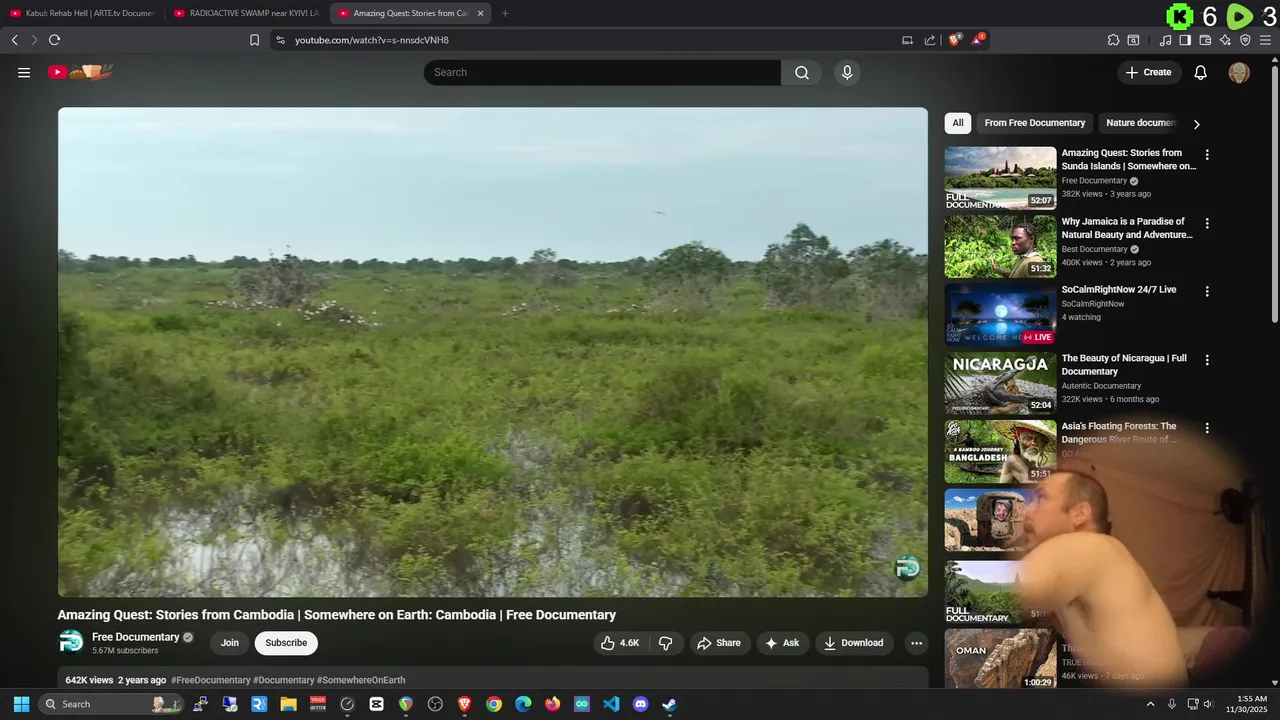Like the video with thumbs up
This screenshot has width=1280, height=720.
[x=620, y=643]
